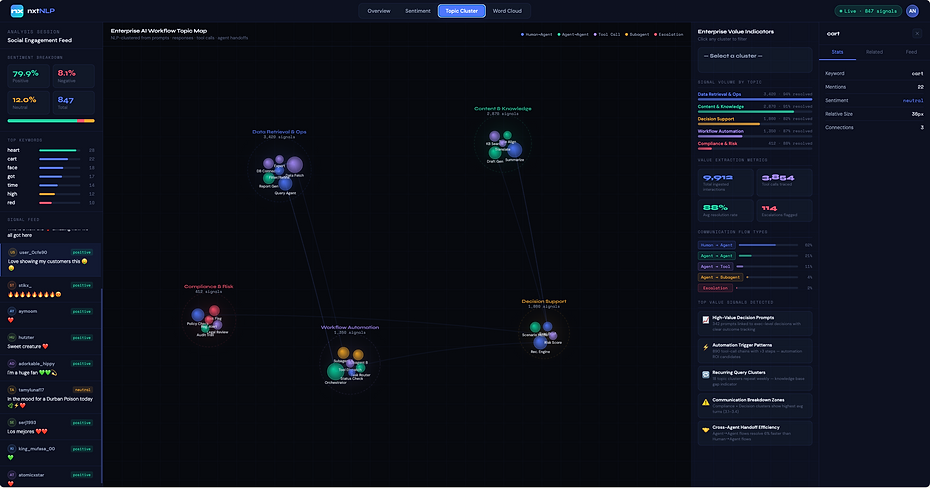The image size is (930, 488).
Task: Click the tamyluna117 avatar in signal feed
Action: point(12,390)
